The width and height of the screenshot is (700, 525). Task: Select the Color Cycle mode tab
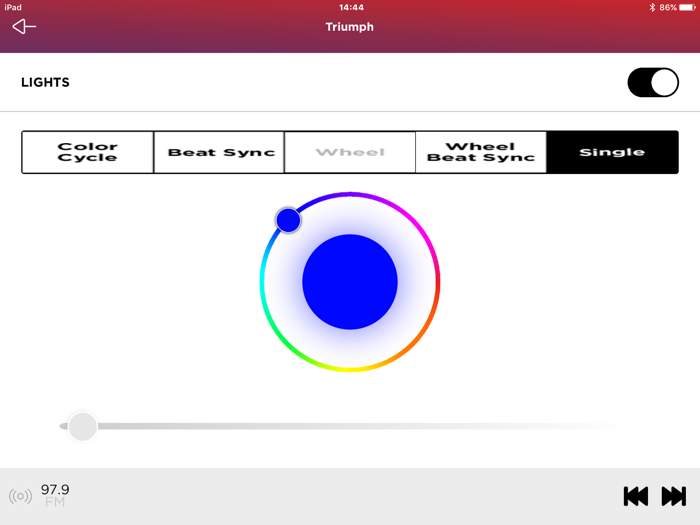[88, 152]
